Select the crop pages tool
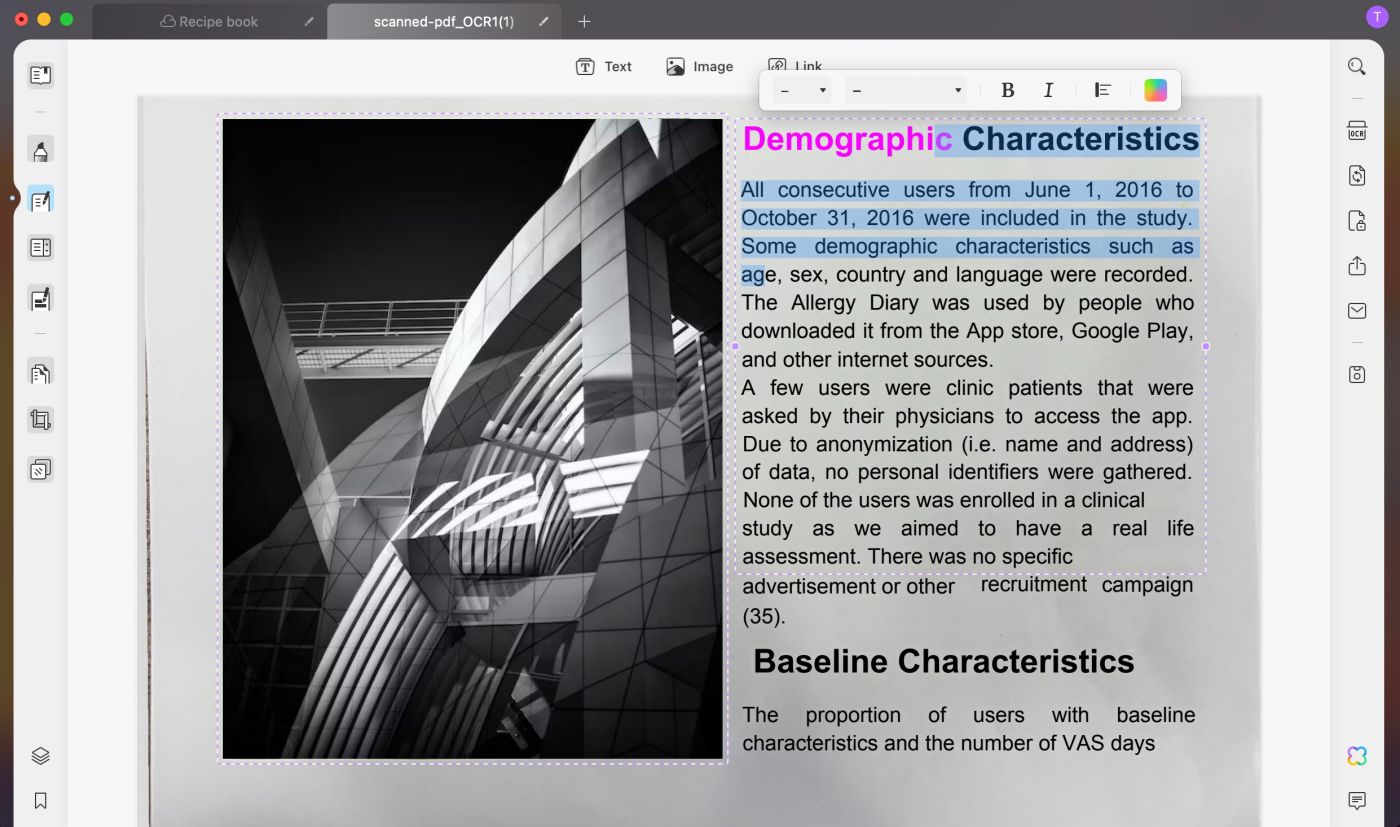1400x827 pixels. [40, 420]
